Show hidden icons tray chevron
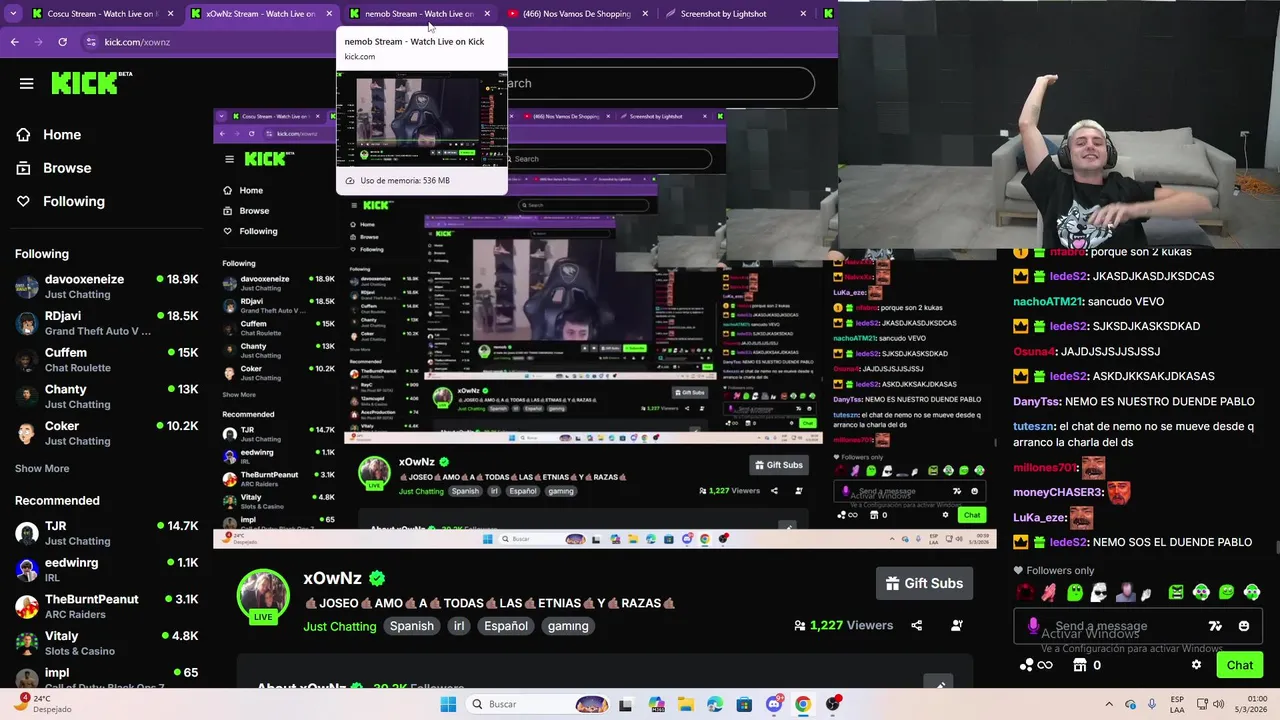The image size is (1280, 720). [1108, 704]
